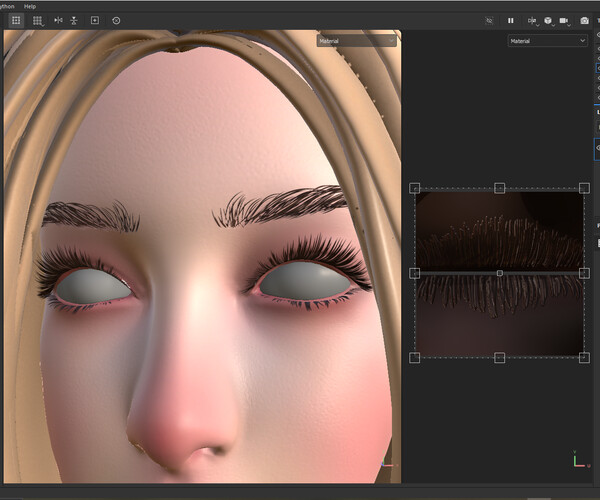
Task: Click the bottom-right transform handle on eyelash texture
Action: pos(584,358)
